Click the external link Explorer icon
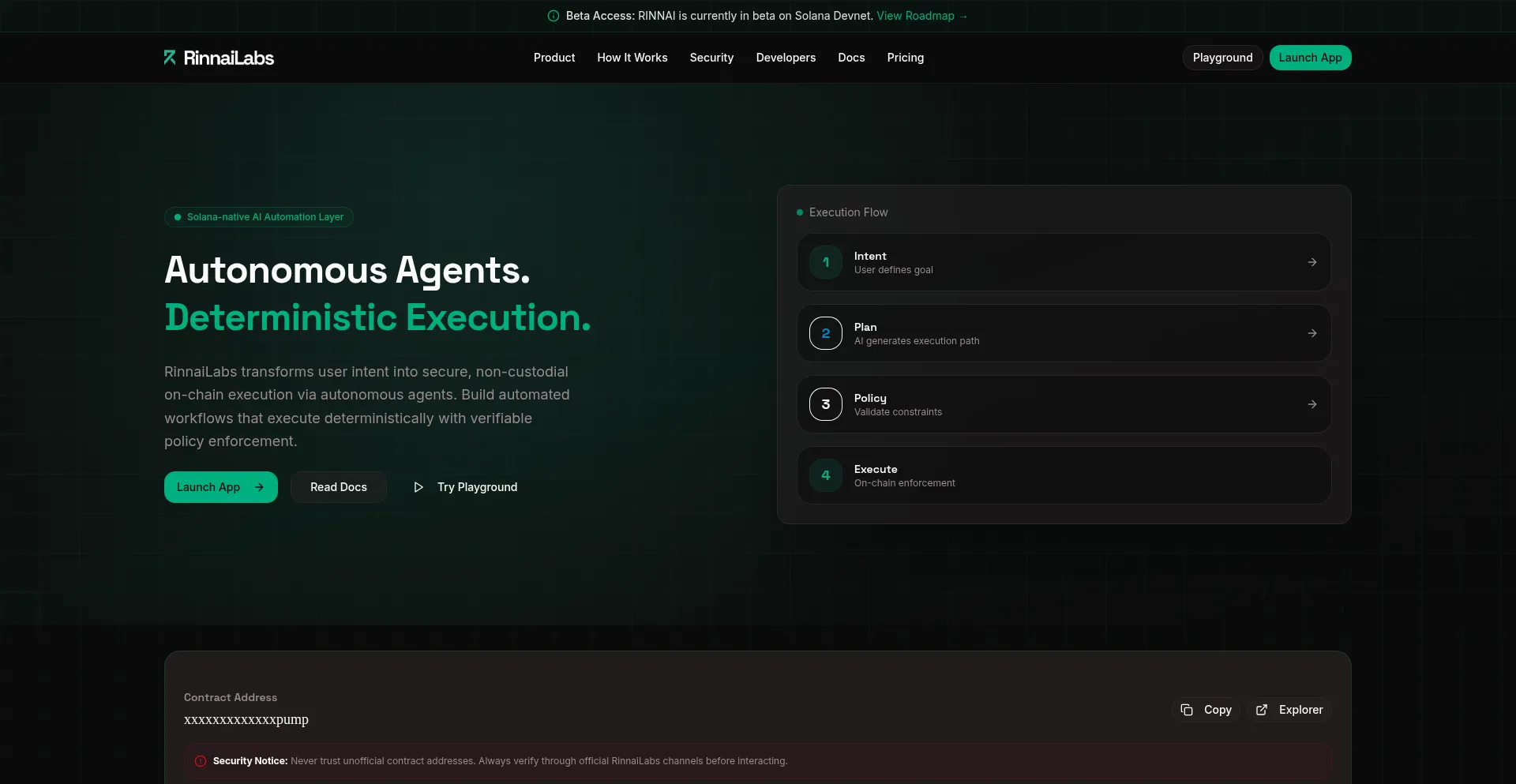The width and height of the screenshot is (1516, 784). [x=1262, y=710]
